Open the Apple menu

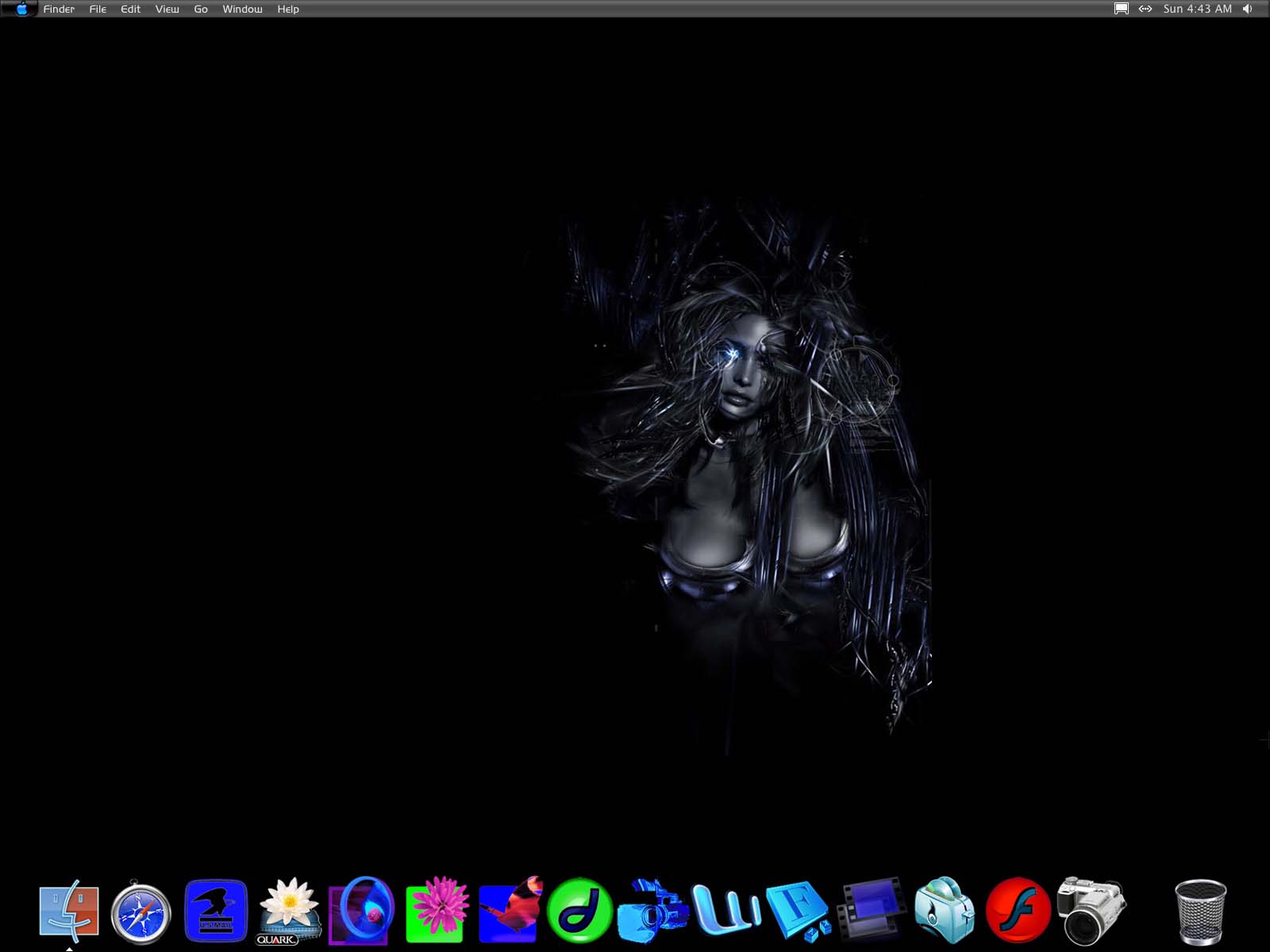[21, 9]
